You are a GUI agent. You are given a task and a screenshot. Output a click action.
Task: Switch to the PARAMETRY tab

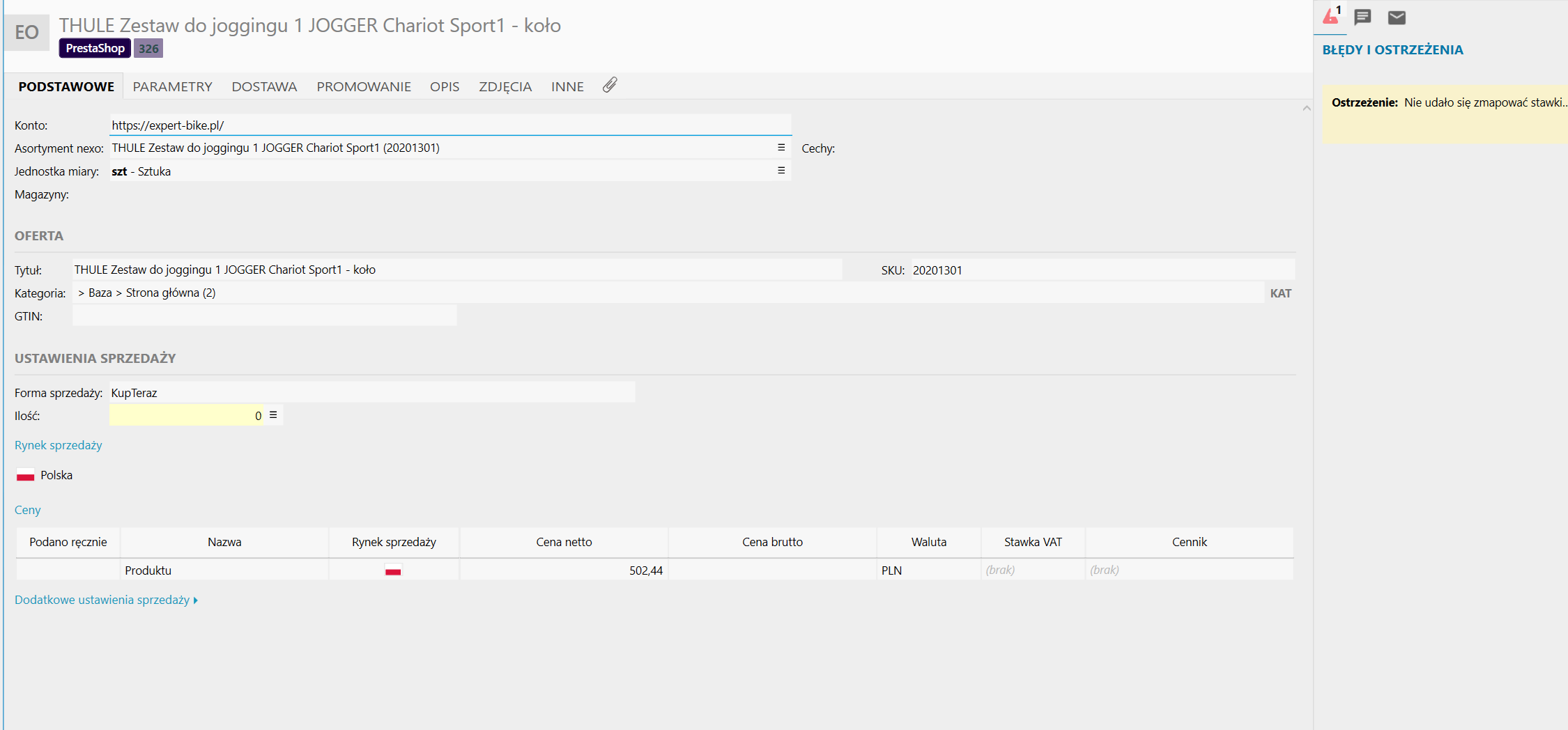[172, 86]
